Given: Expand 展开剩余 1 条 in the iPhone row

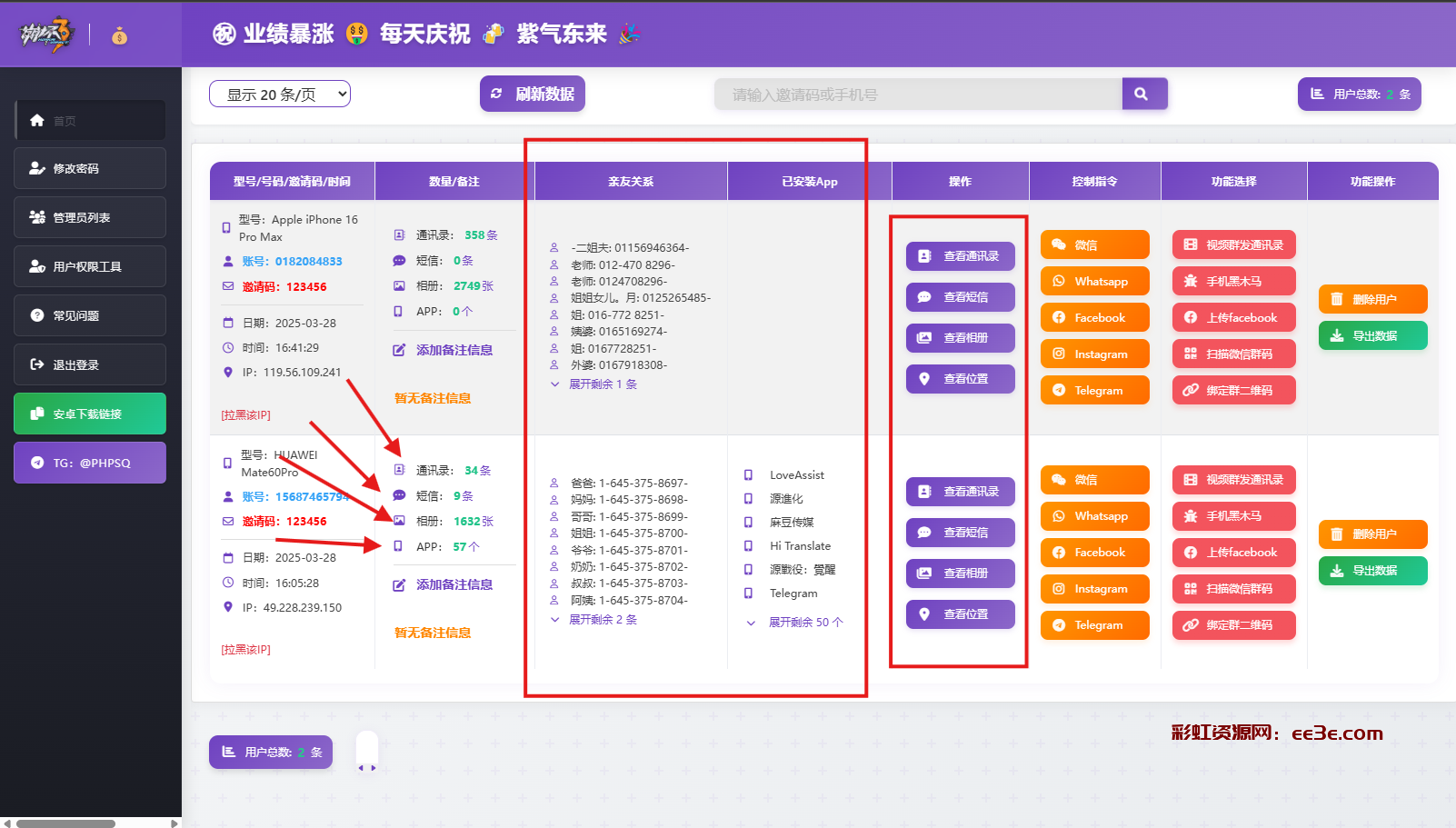Looking at the screenshot, I should tap(602, 384).
